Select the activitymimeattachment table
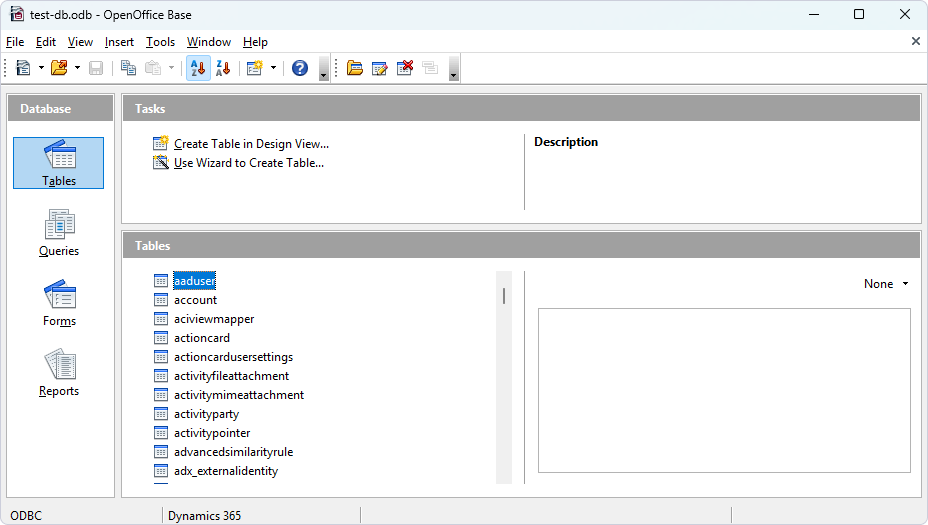This screenshot has height=525, width=928. tap(239, 395)
